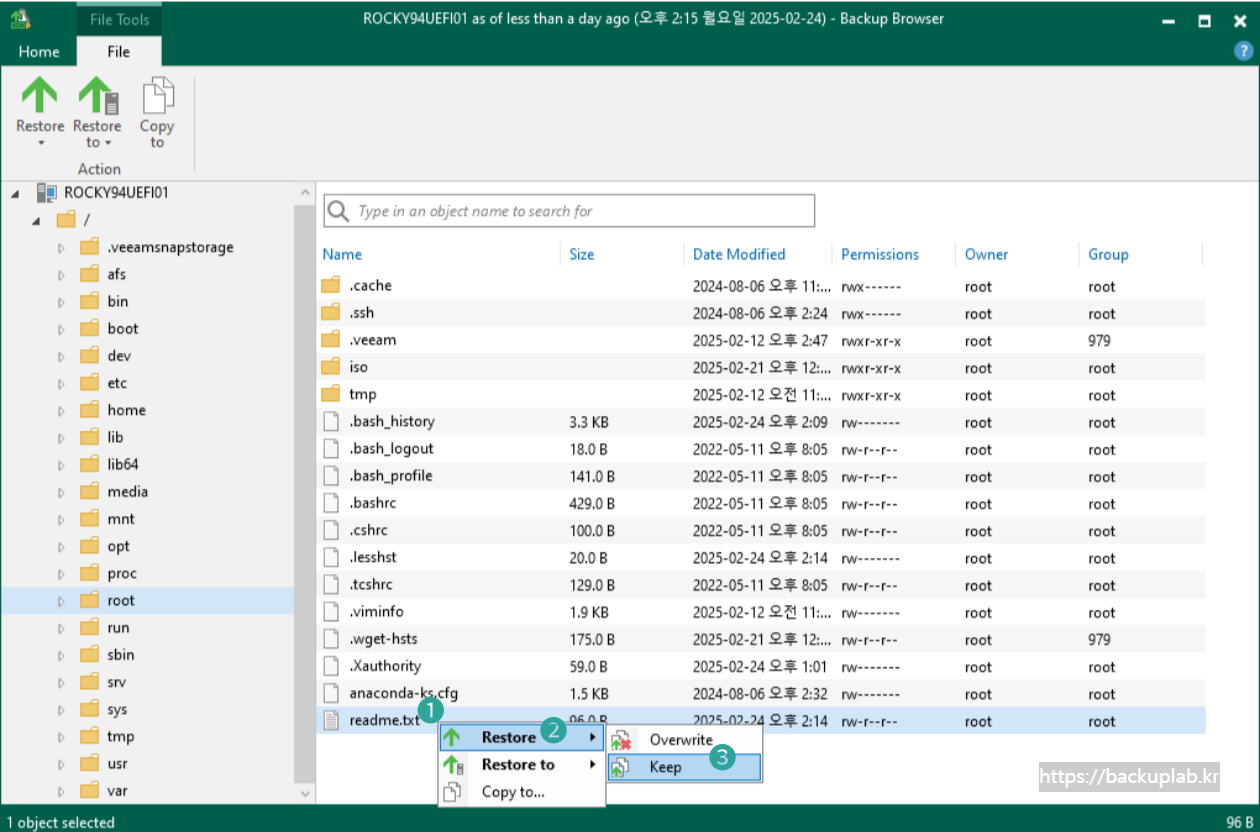Screen dimensions: 1260x832
Task: Sort by Permissions column header
Action: click(x=880, y=254)
